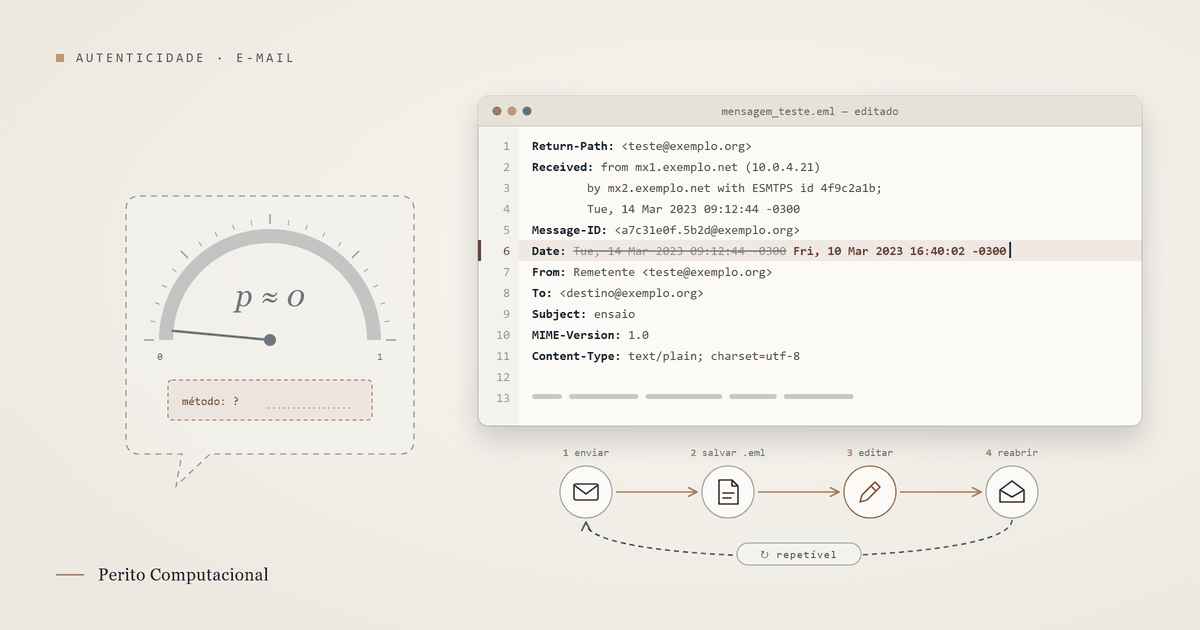Click the 'From: Remetente <teste@exemplo.org>' line

click(652, 272)
